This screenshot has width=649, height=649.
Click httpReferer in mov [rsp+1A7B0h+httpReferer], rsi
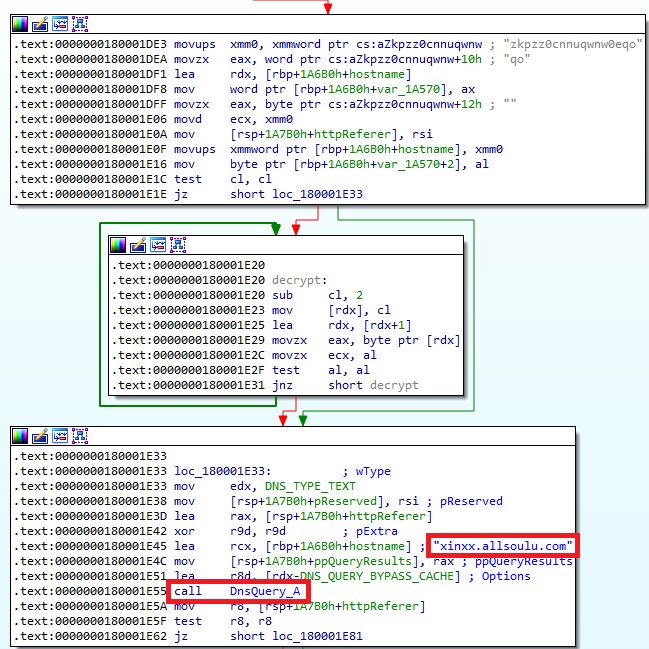352,134
